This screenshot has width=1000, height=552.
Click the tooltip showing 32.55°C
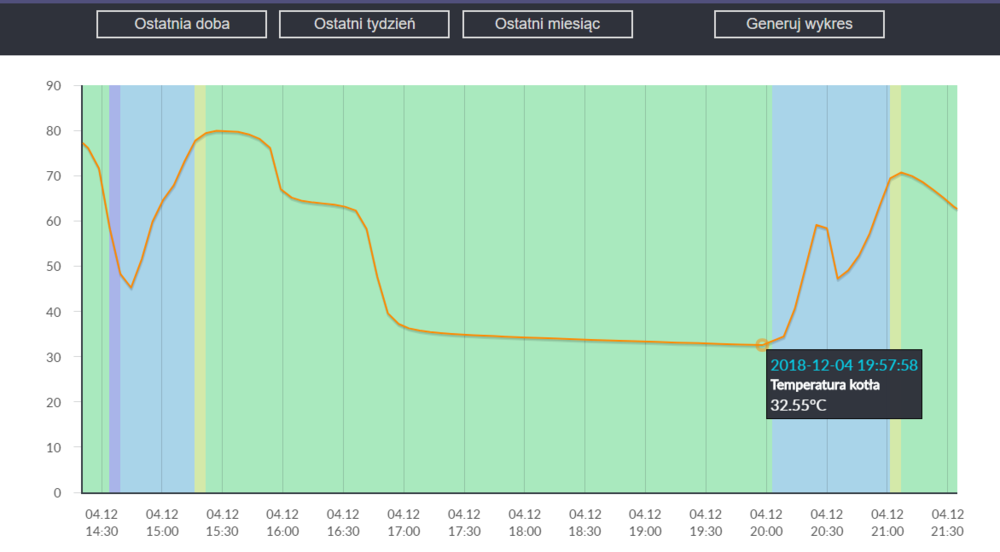(843, 385)
